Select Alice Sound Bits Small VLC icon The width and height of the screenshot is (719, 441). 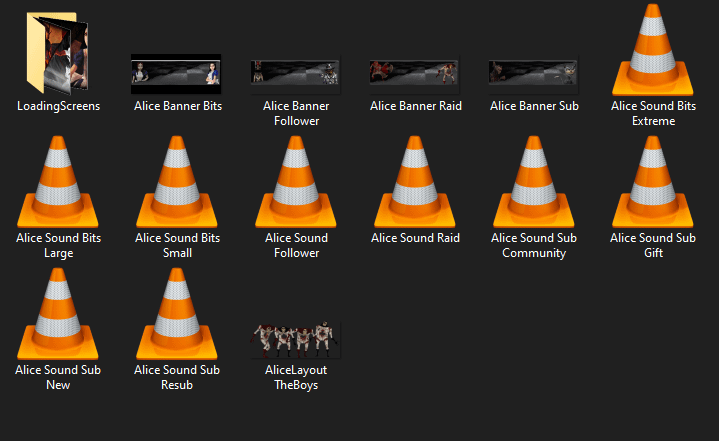(177, 182)
